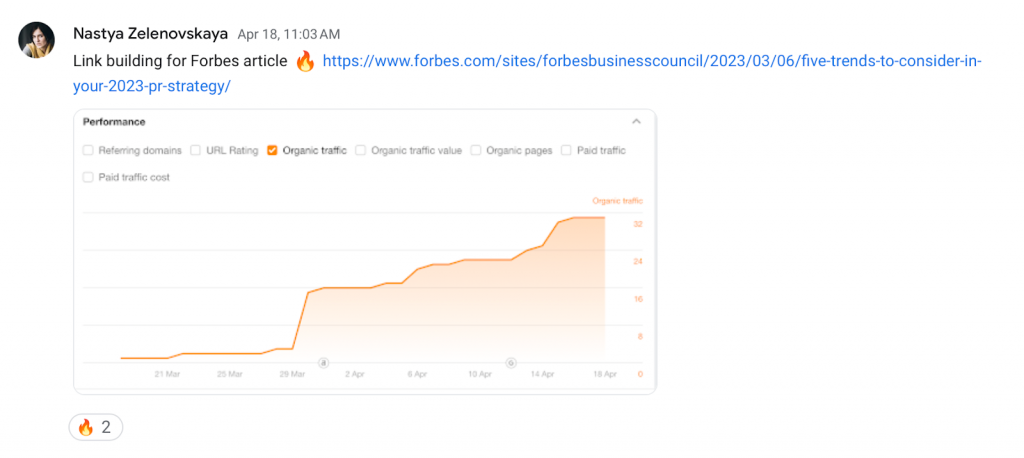The image size is (1024, 458).
Task: Click the 'a' update marker near 29 Mar
Action: tap(323, 362)
